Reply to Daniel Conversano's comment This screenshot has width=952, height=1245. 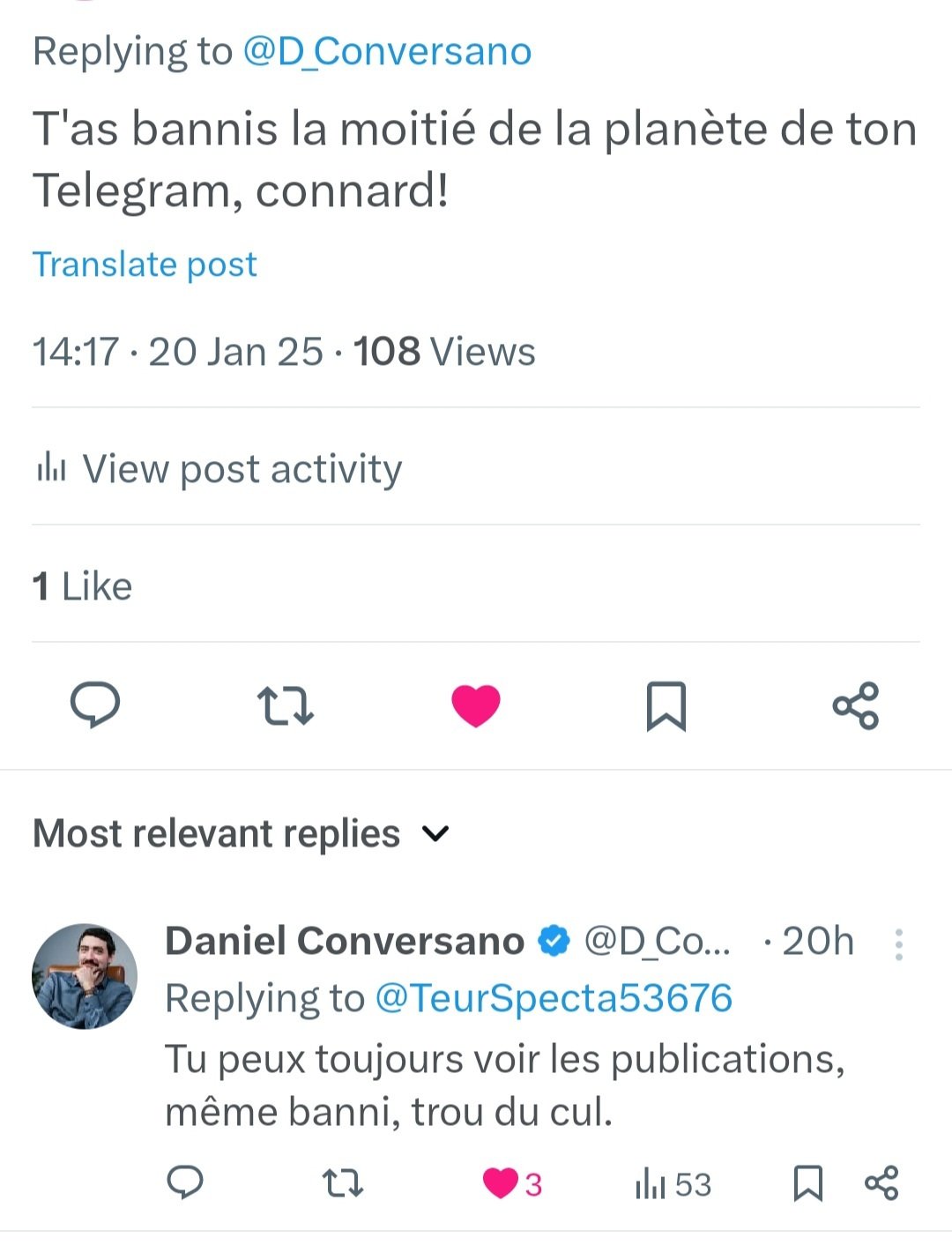pyautogui.click(x=185, y=1183)
